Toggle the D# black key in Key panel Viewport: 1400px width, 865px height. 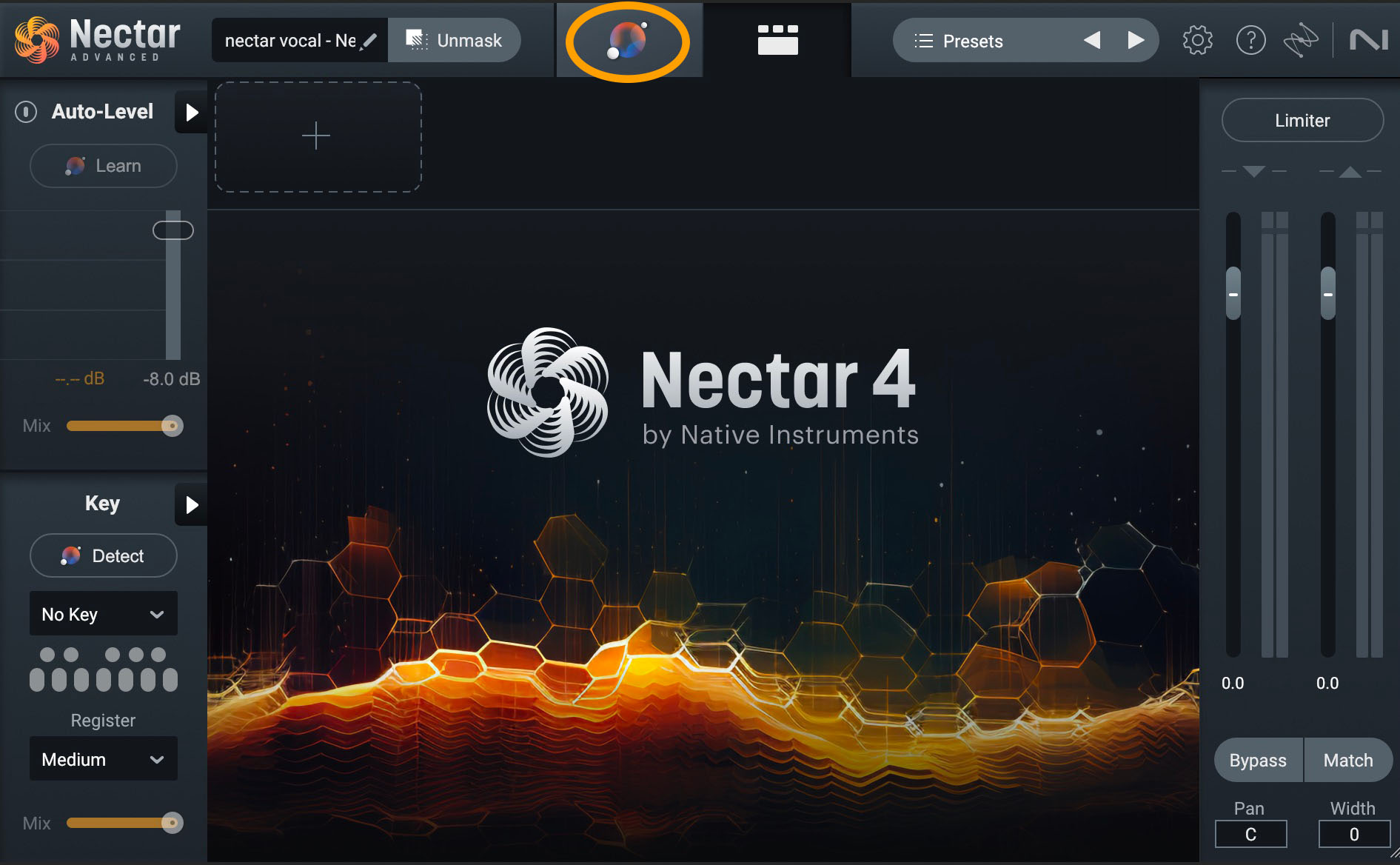71,655
